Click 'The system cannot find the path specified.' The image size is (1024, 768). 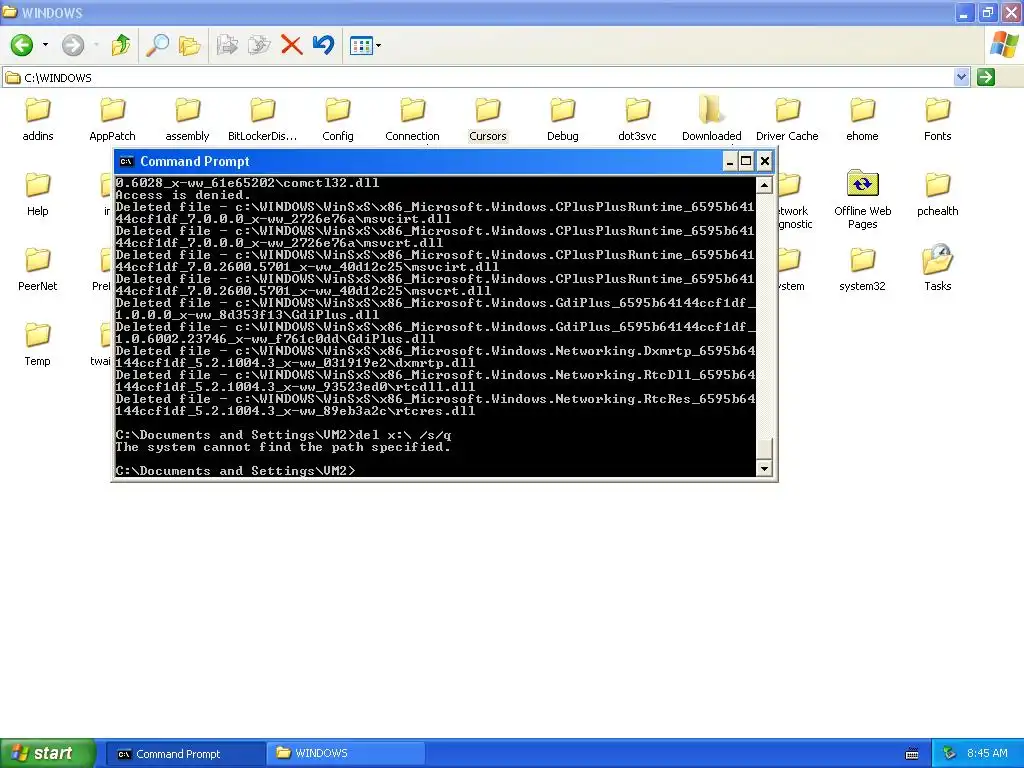283,447
